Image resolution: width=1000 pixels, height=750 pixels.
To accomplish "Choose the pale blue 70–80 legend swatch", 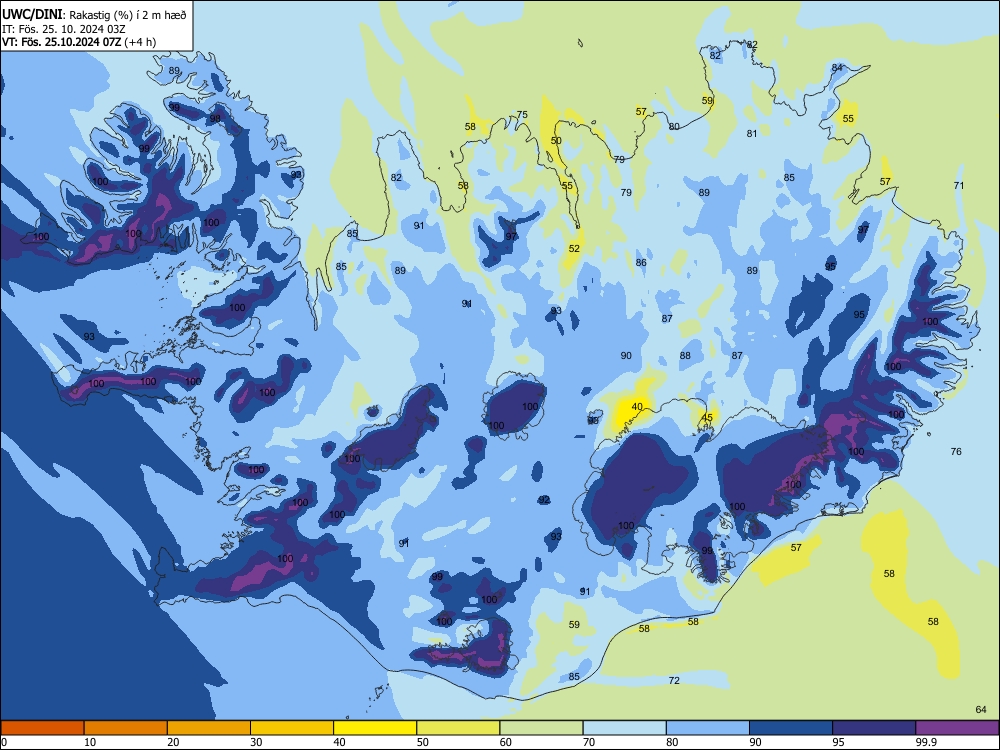I will click(624, 728).
